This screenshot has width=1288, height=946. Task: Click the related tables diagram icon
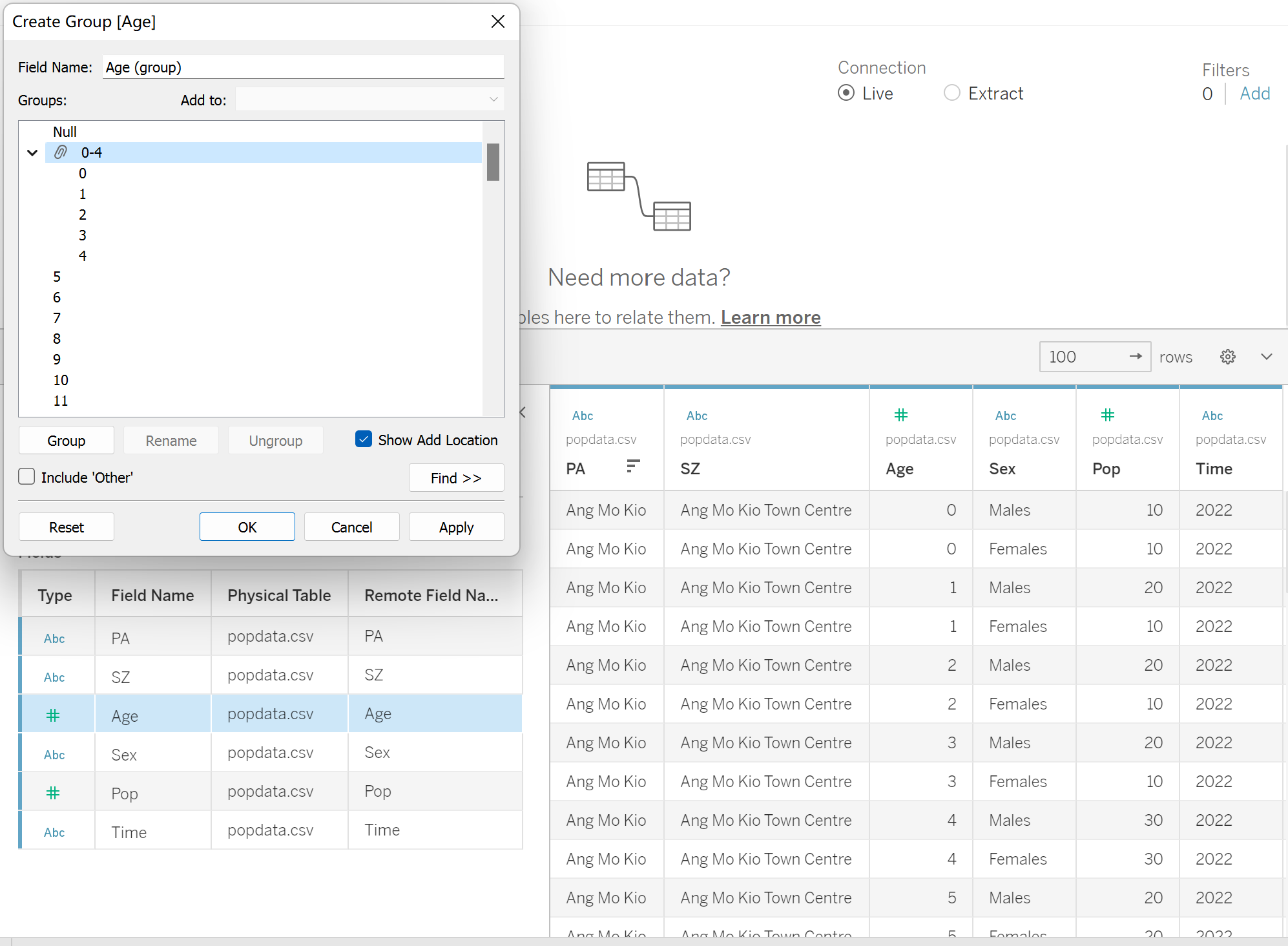click(x=638, y=196)
